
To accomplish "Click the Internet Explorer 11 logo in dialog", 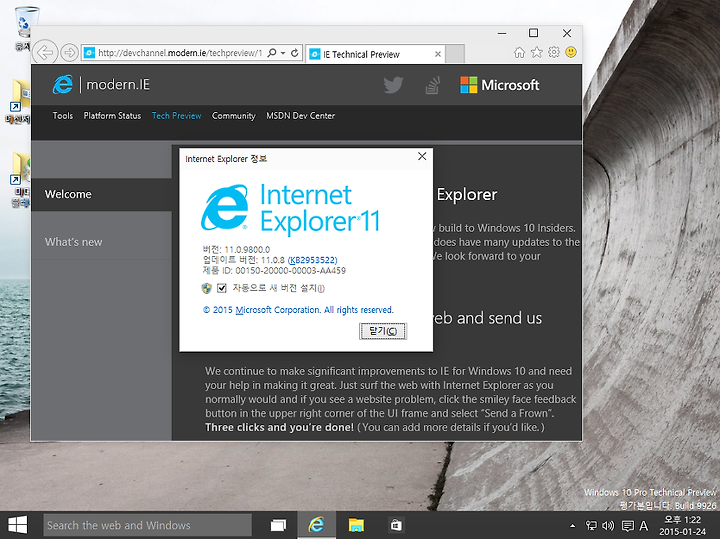I will pyautogui.click(x=290, y=209).
